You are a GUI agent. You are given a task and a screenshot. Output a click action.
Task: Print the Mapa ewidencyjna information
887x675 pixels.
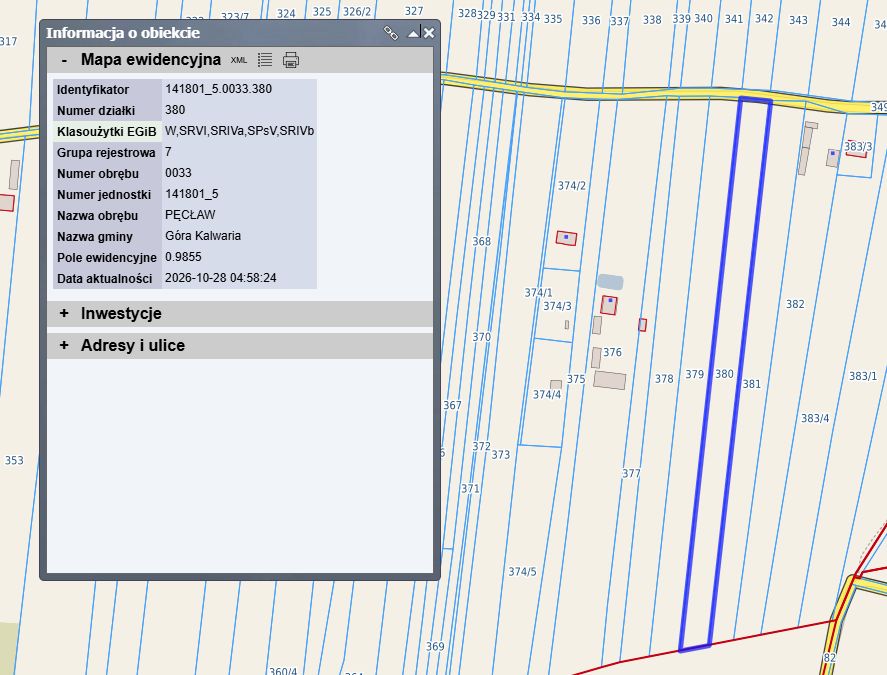291,59
